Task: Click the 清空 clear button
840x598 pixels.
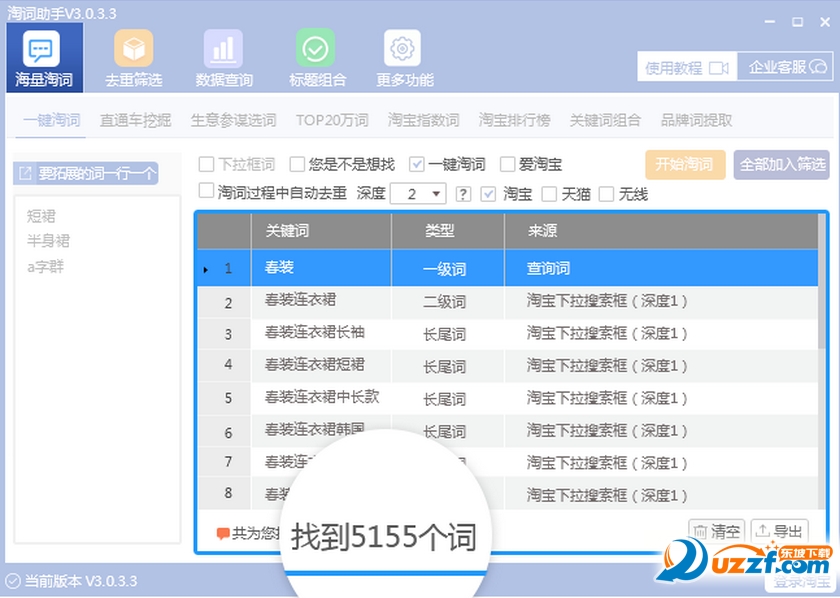Action: pyautogui.click(x=716, y=531)
